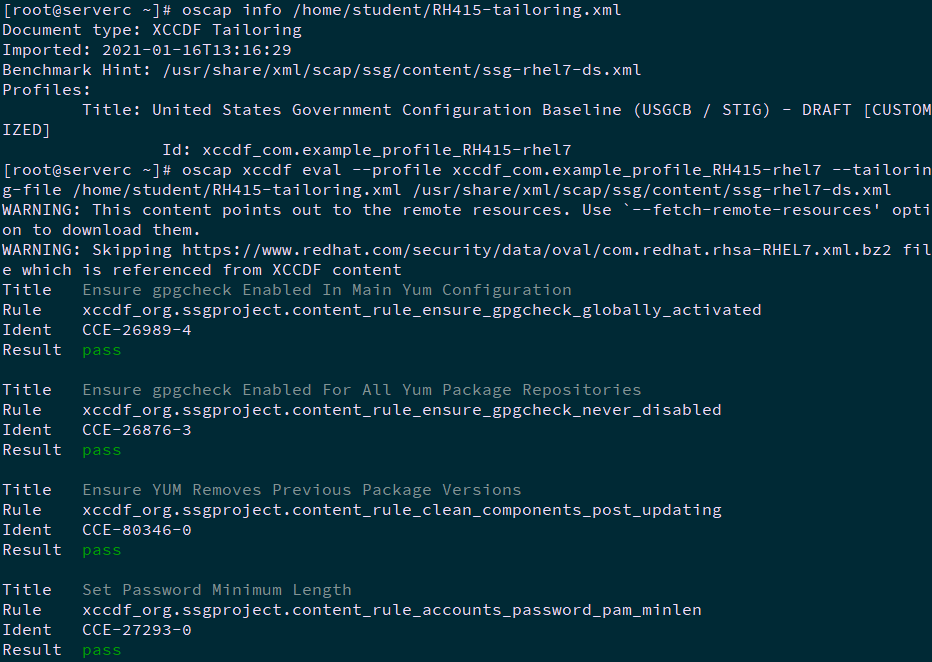932x662 pixels.
Task: Click the --fetch-remote-resources option text
Action: (x=751, y=210)
